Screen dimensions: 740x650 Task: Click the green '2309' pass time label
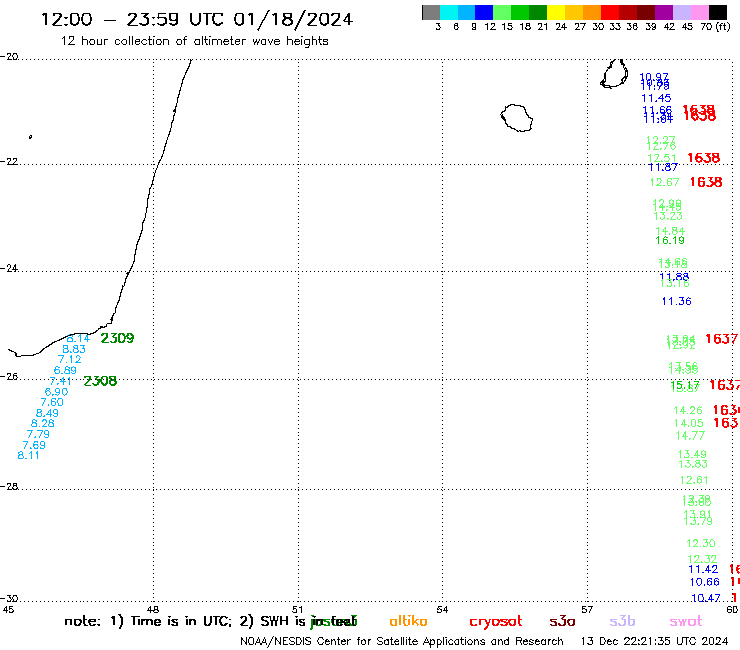pos(118,338)
